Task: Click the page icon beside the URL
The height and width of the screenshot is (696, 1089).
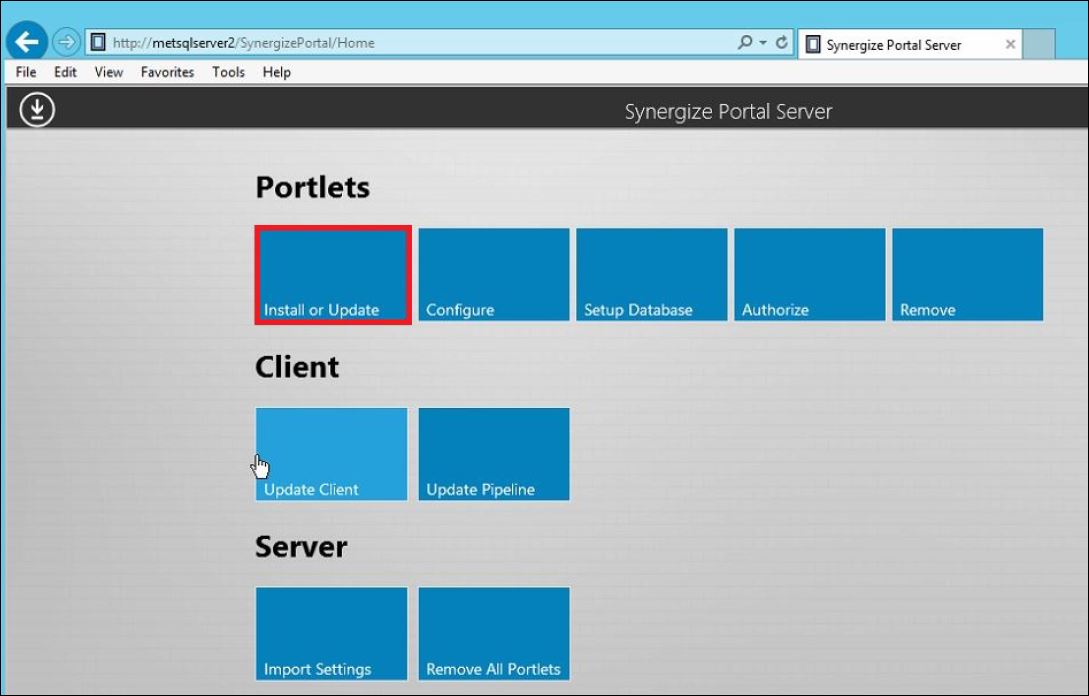Action: (99, 42)
